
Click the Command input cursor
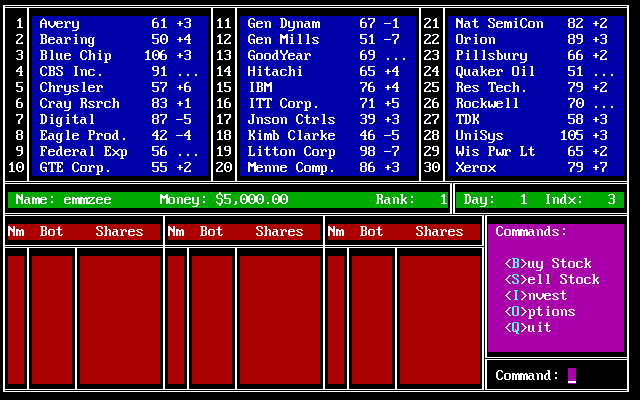[572, 376]
